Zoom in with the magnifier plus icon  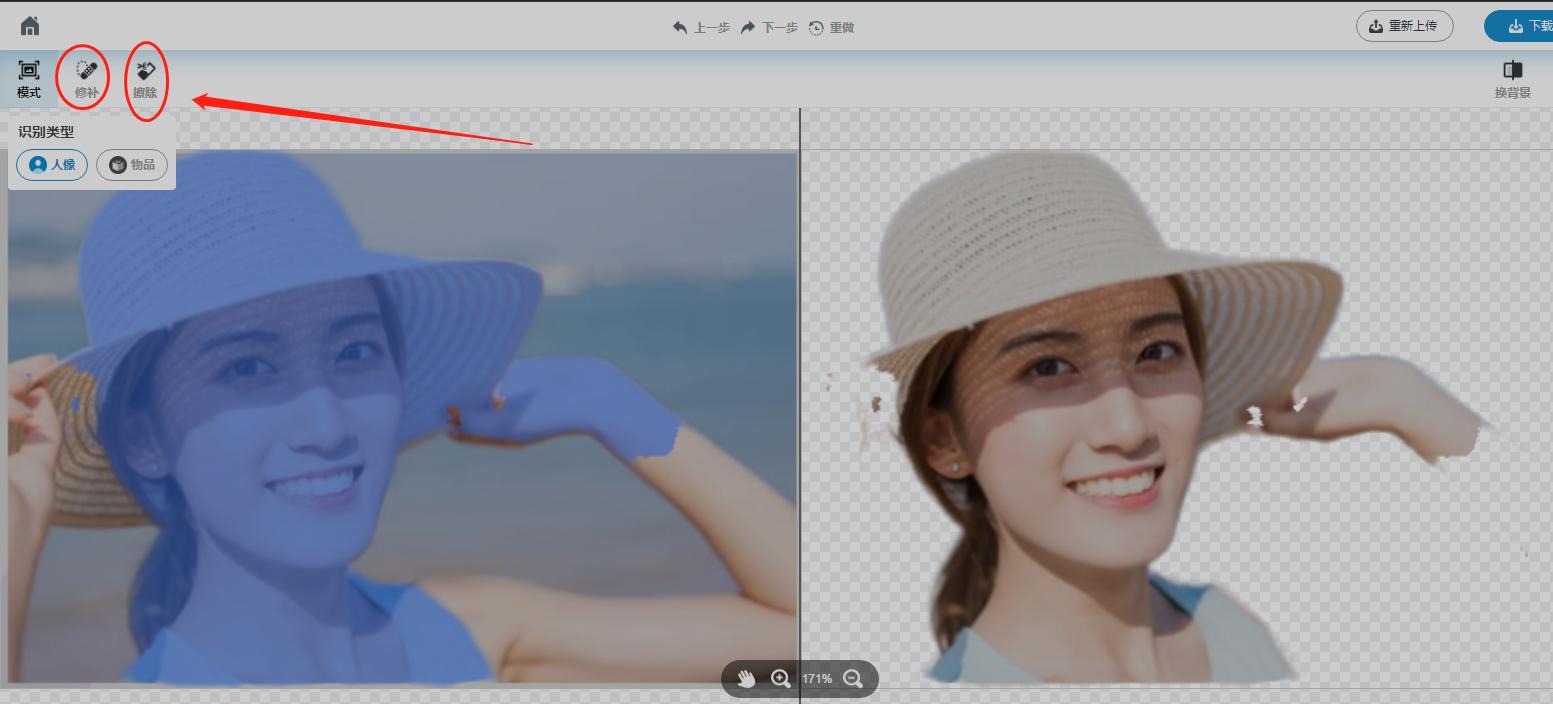click(x=781, y=678)
